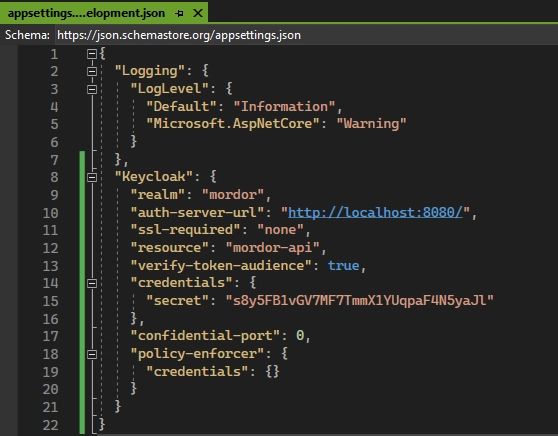Click the secret value string
Screen dimensions: 558x436
click(360, 301)
